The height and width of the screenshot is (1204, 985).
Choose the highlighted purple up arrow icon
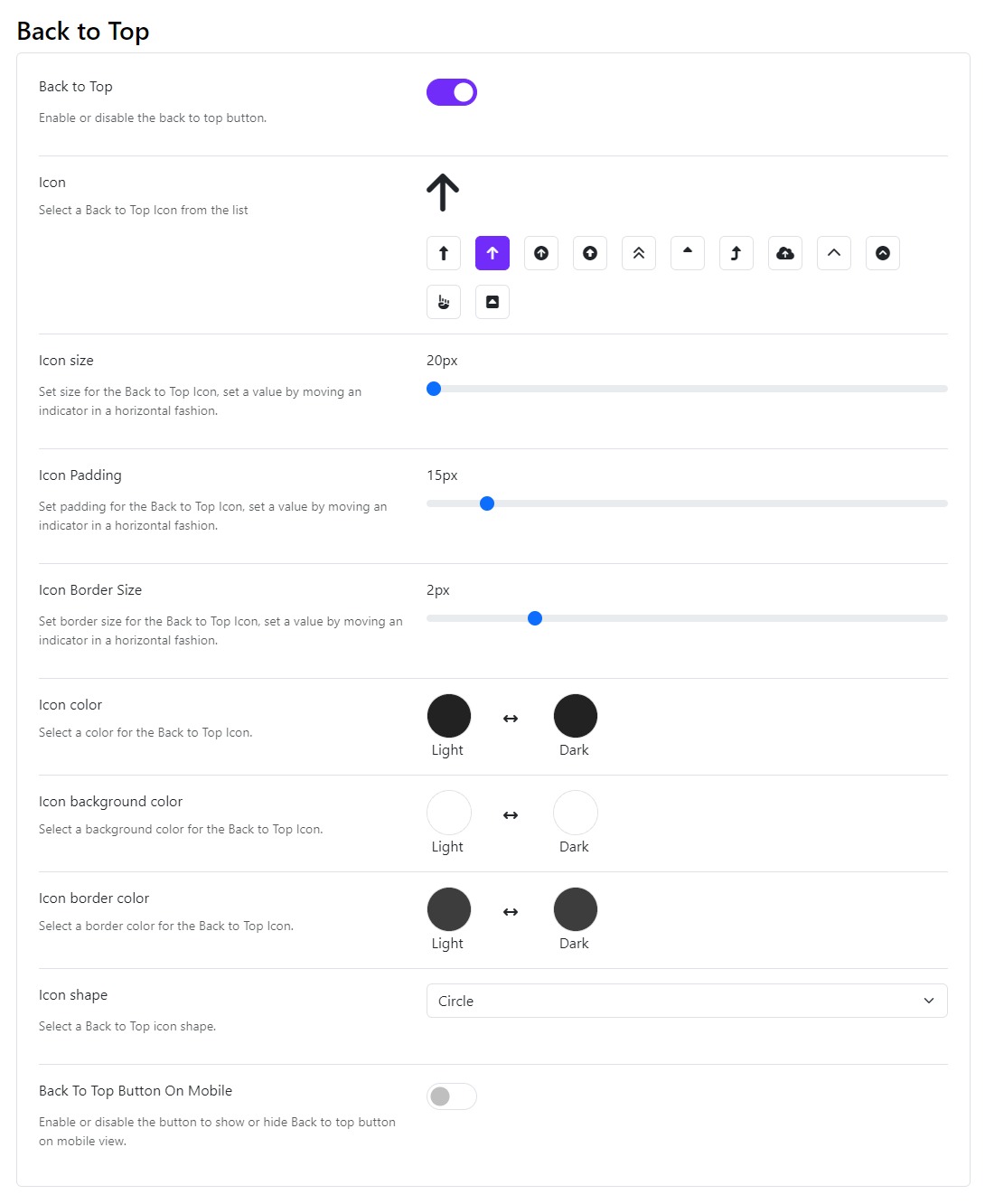[x=492, y=253]
